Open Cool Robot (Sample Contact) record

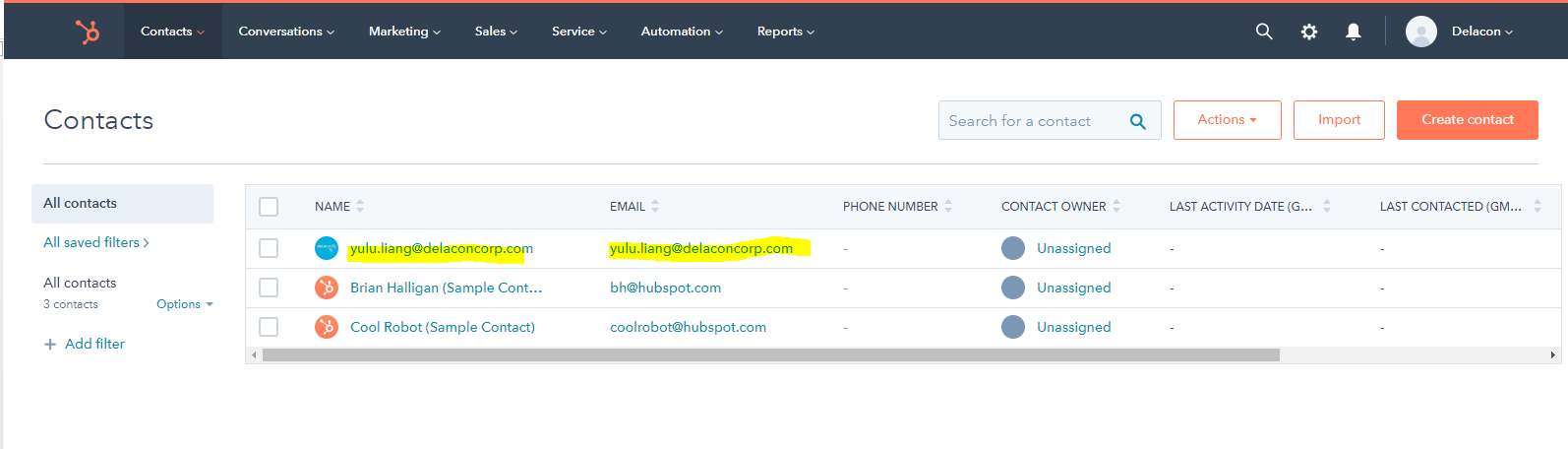click(443, 327)
